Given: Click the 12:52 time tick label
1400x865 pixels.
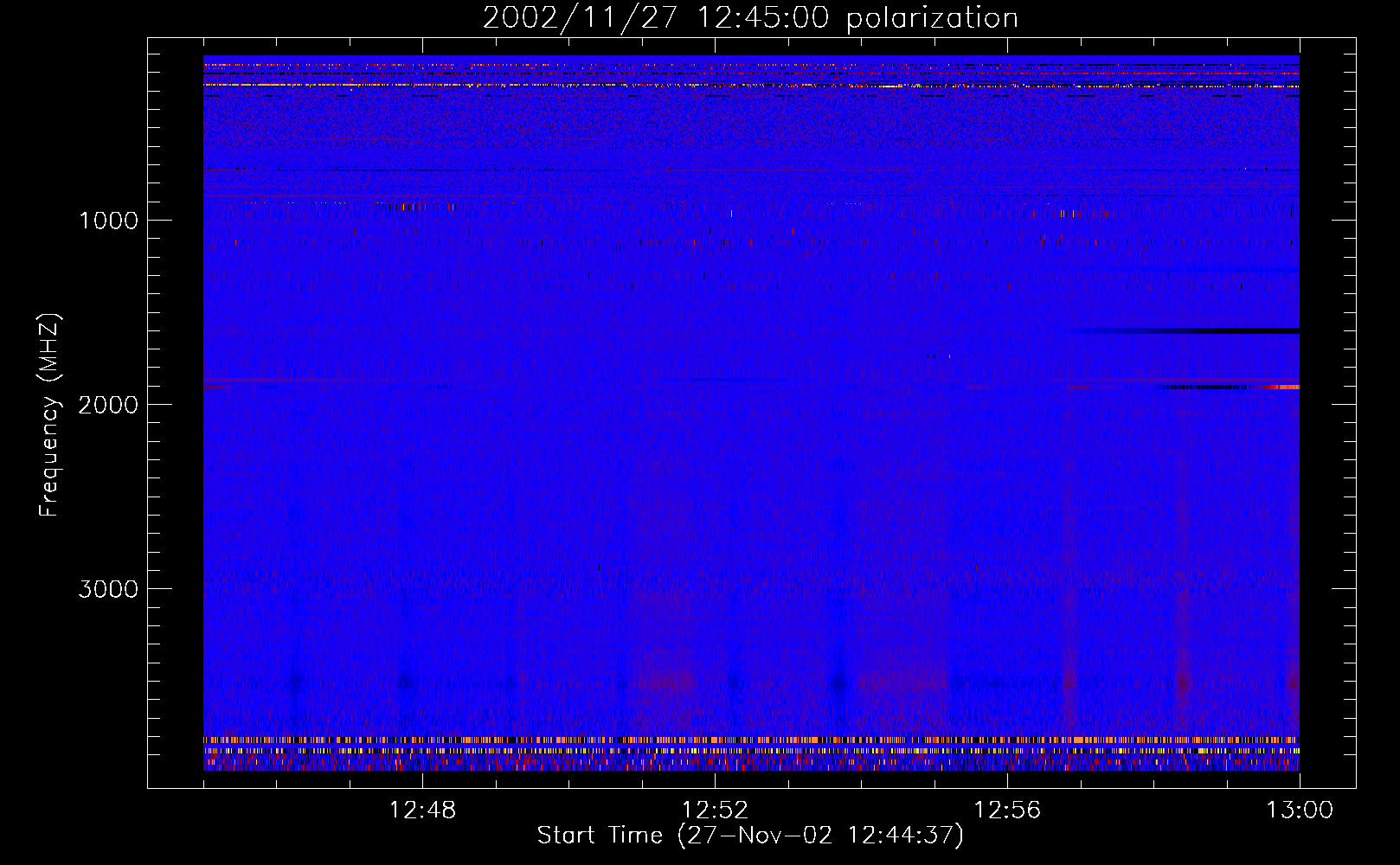Looking at the screenshot, I should tap(715, 811).
